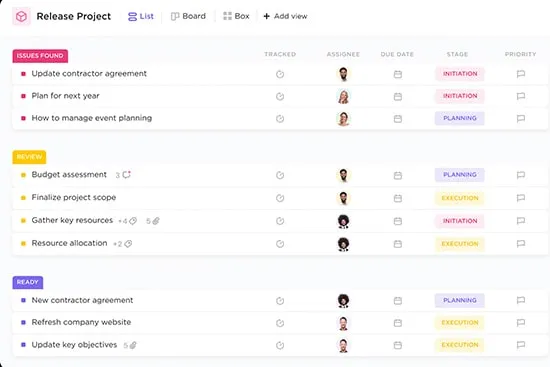Set due date for Update key objectives

coord(398,345)
